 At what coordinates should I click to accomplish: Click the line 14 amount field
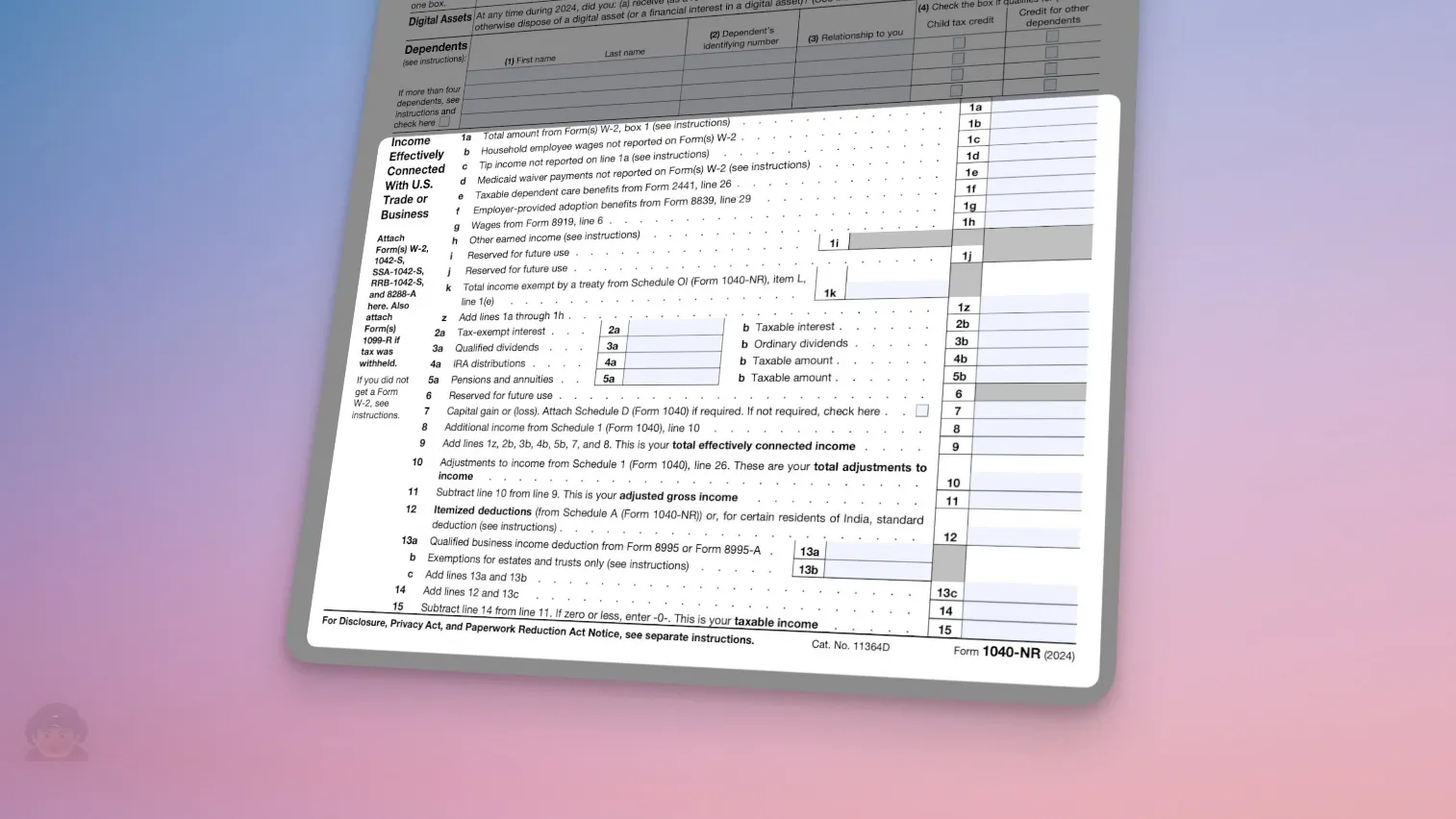1018,612
